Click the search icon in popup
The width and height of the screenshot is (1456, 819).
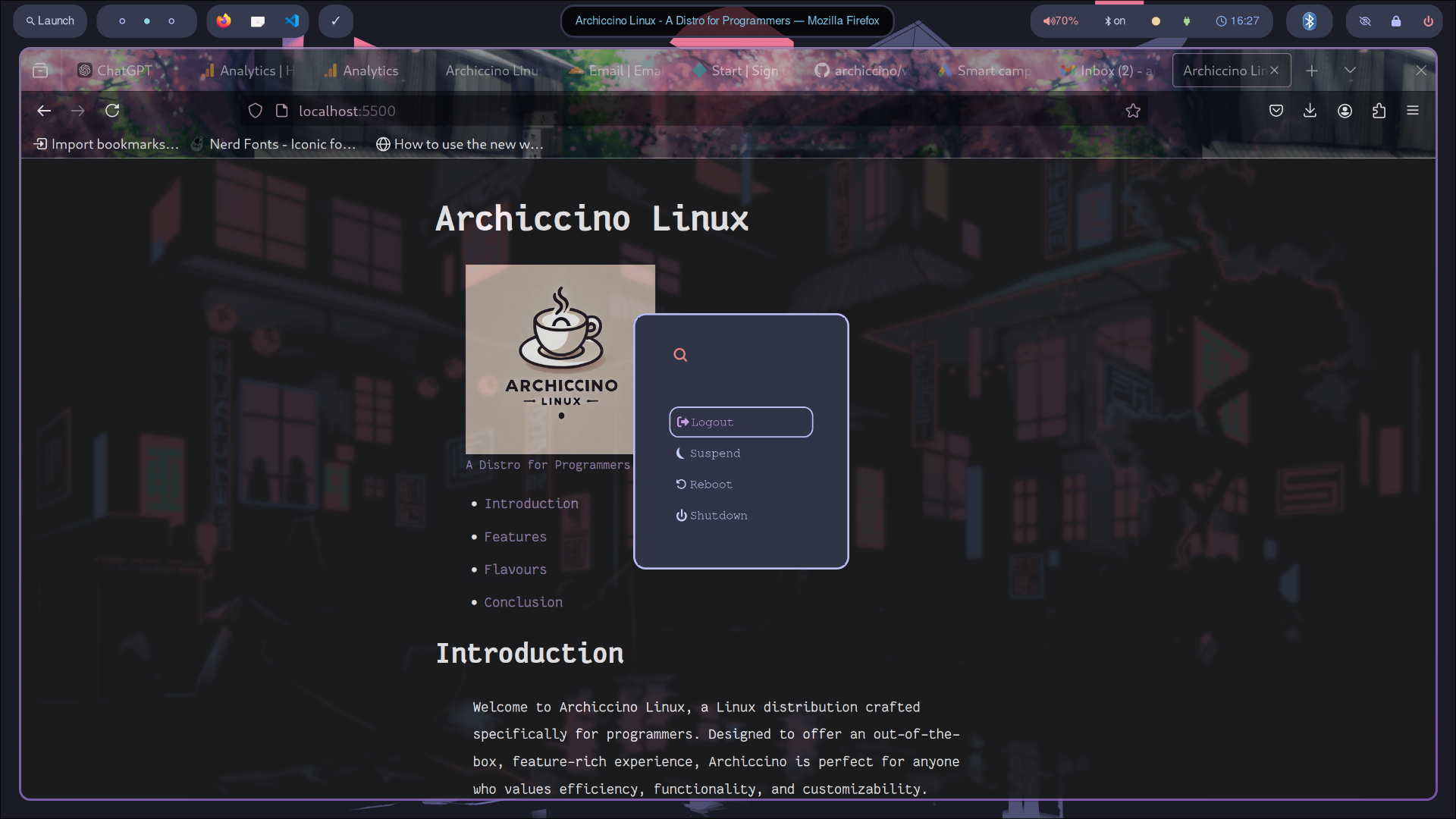click(680, 354)
